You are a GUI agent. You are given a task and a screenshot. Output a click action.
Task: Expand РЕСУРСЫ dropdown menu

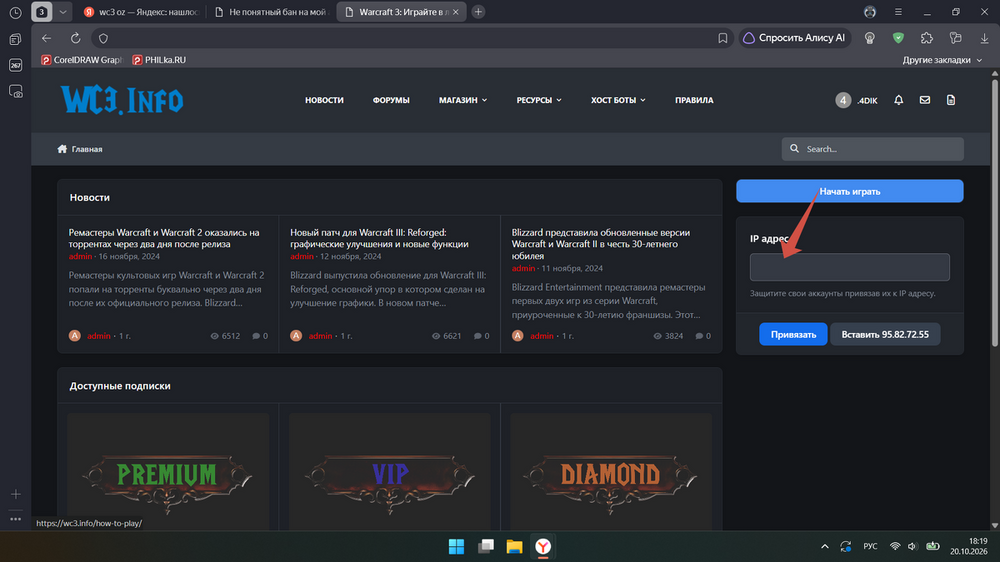pos(539,100)
